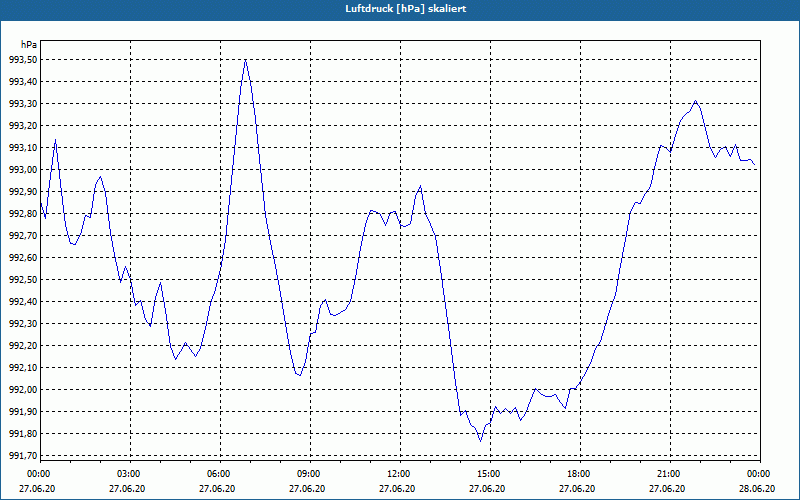The height and width of the screenshot is (500, 800).
Task: Select the 992,70 y-axis value
Action: [x=23, y=236]
